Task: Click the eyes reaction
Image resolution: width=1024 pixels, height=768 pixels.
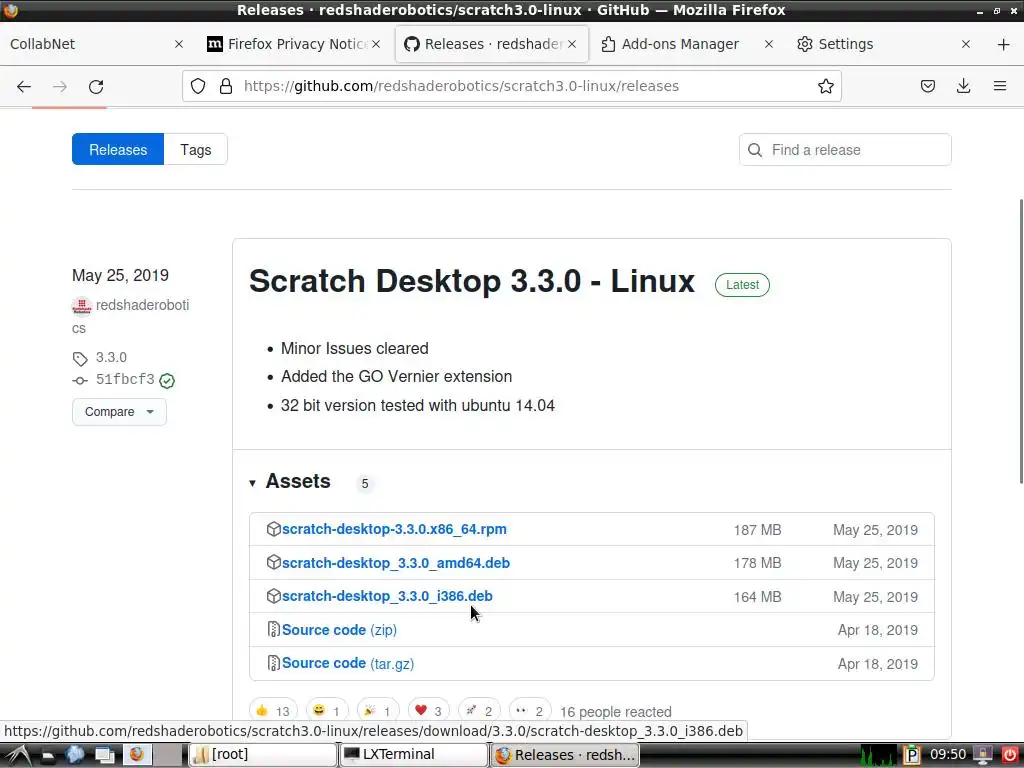Action: click(530, 711)
